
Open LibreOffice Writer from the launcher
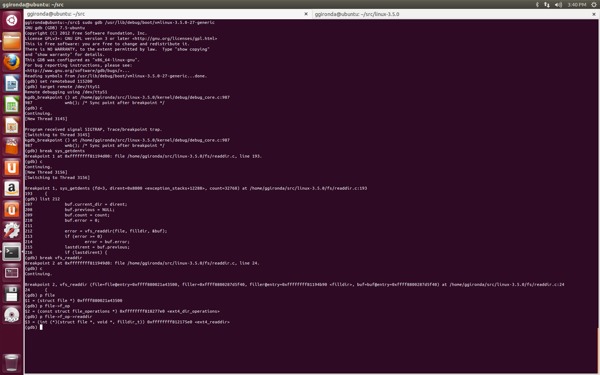[11, 83]
